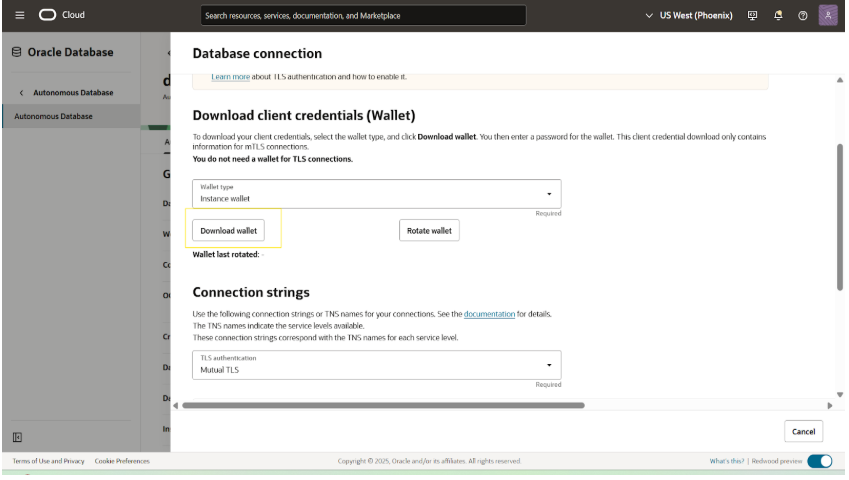Click the Oracle Database icon in the sidebar
The height and width of the screenshot is (480, 849).
[x=16, y=52]
